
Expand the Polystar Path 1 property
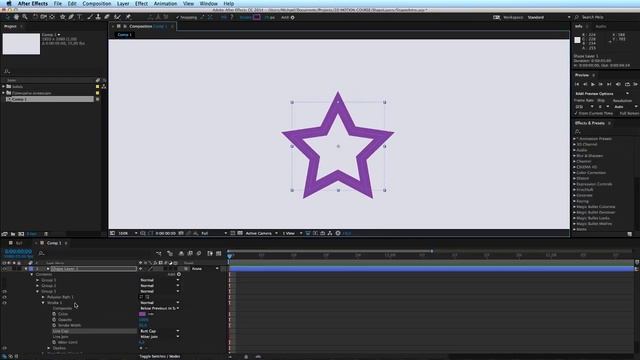coord(43,297)
